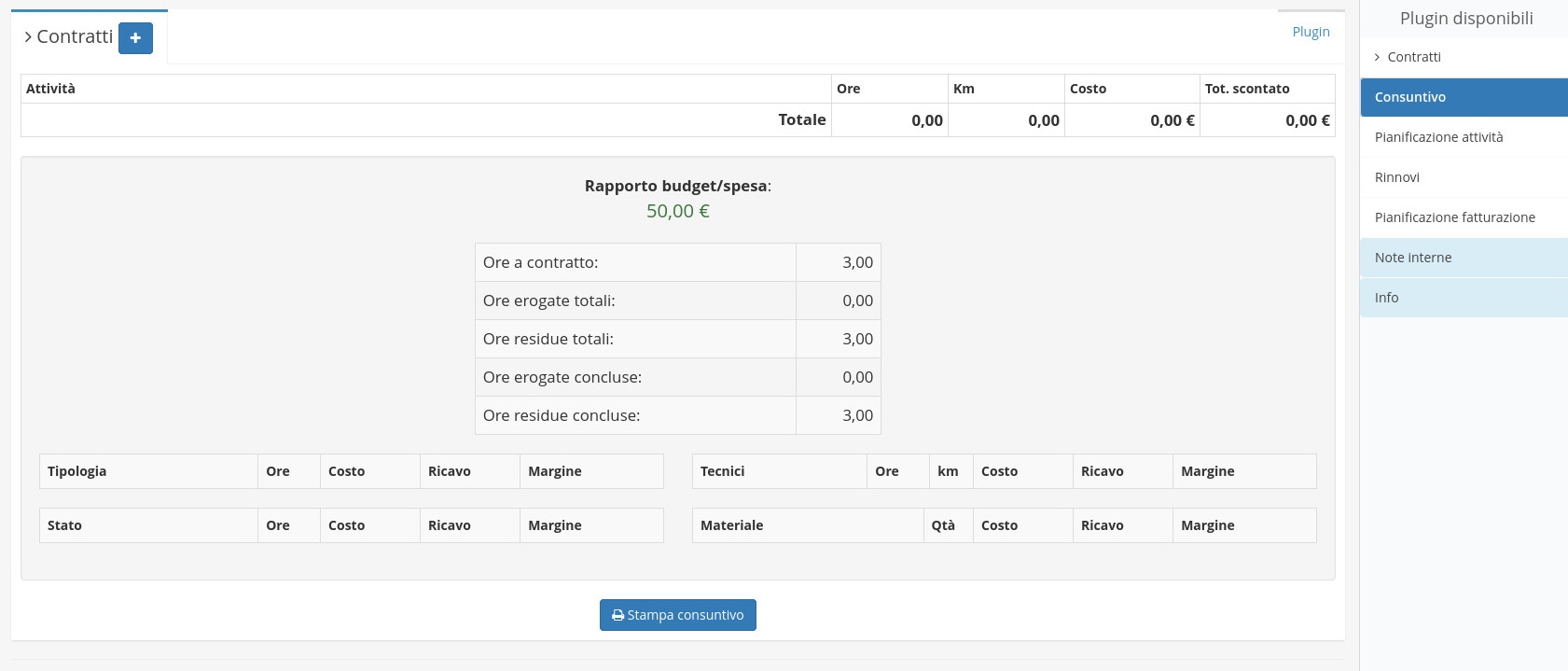
Task: Show the Info plugin section
Action: click(x=1386, y=298)
